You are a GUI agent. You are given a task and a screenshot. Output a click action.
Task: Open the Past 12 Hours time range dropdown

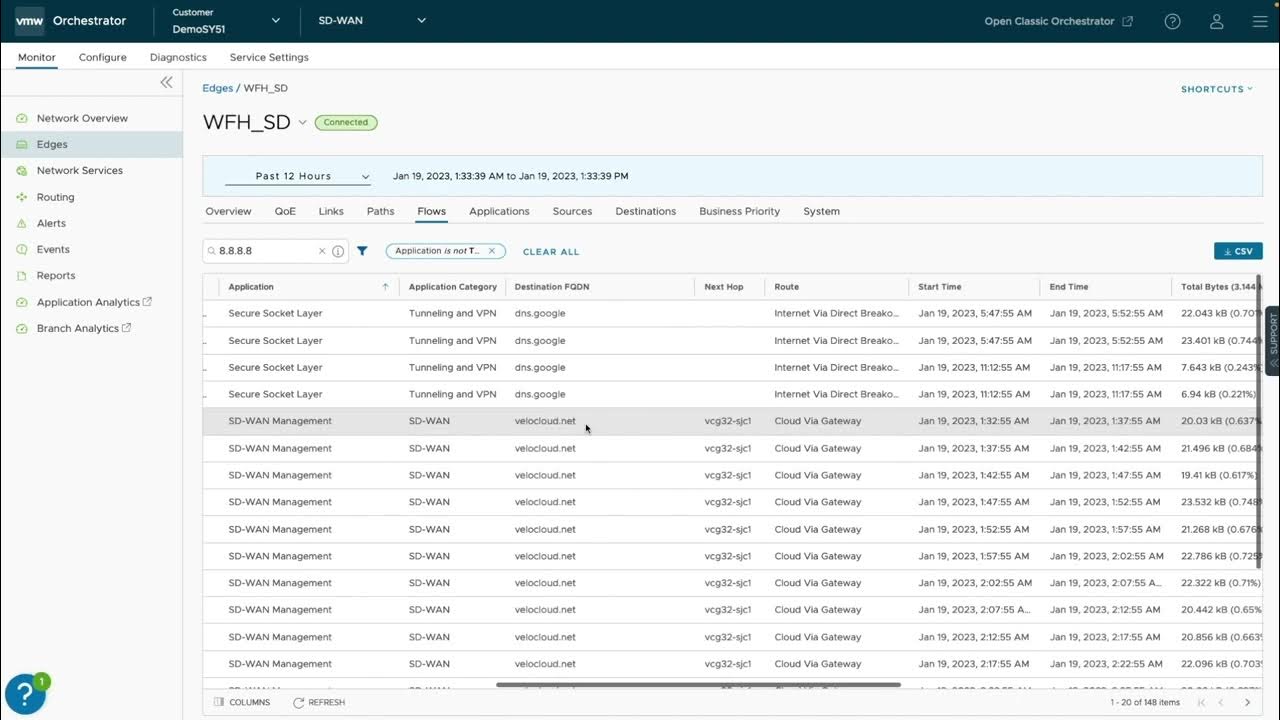tap(298, 176)
